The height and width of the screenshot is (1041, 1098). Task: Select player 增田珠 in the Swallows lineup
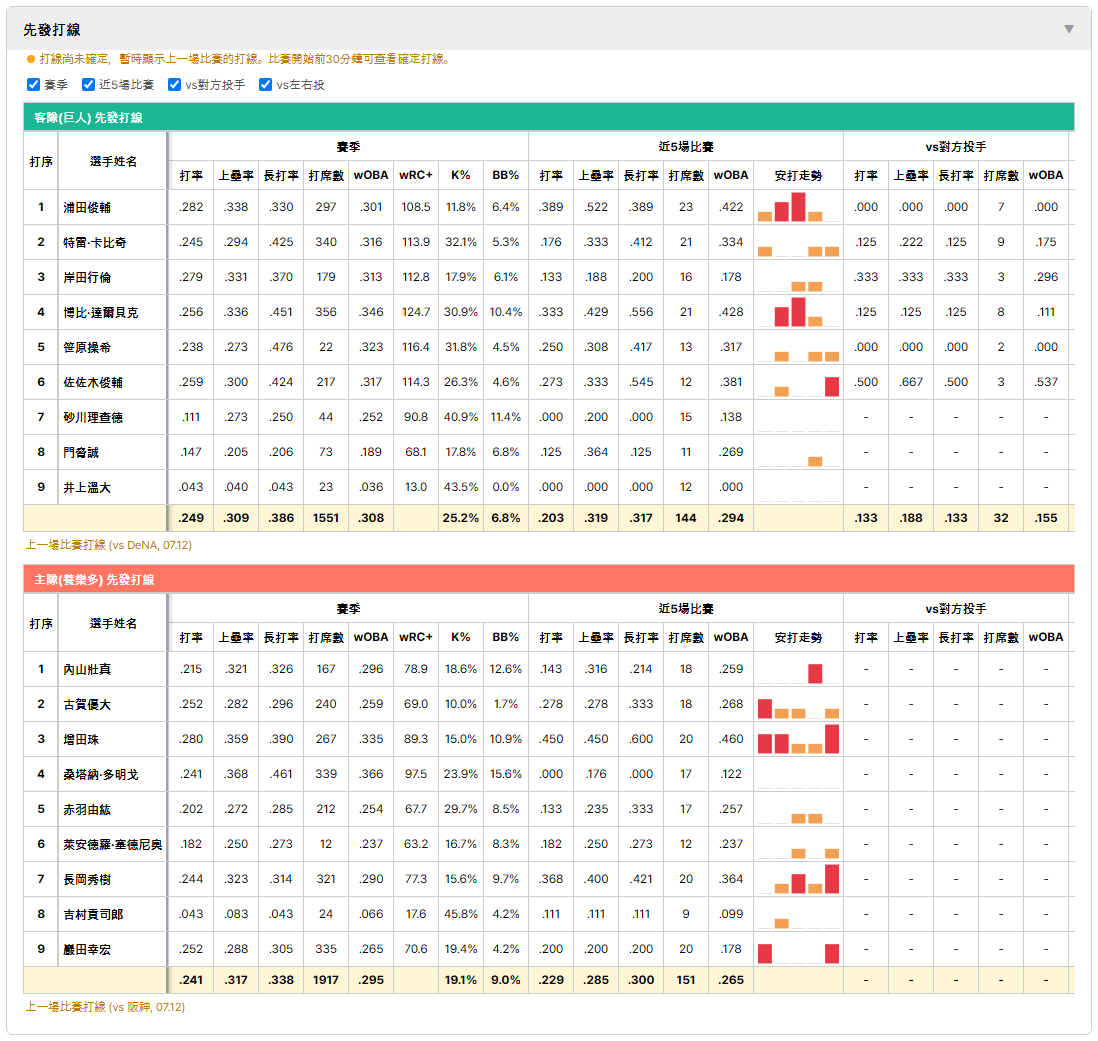pyautogui.click(x=81, y=739)
